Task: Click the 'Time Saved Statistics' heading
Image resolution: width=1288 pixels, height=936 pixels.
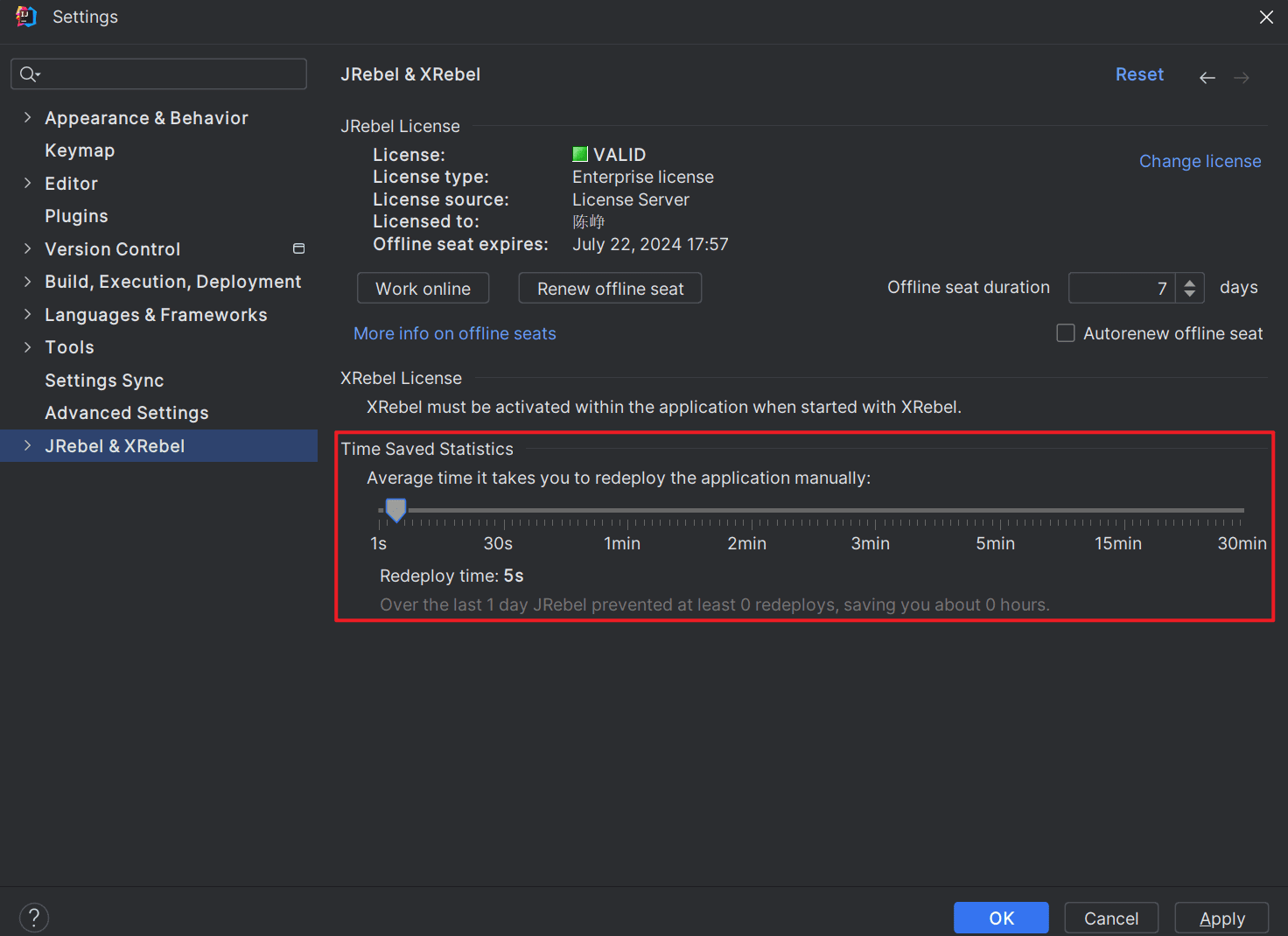Action: pyautogui.click(x=427, y=449)
